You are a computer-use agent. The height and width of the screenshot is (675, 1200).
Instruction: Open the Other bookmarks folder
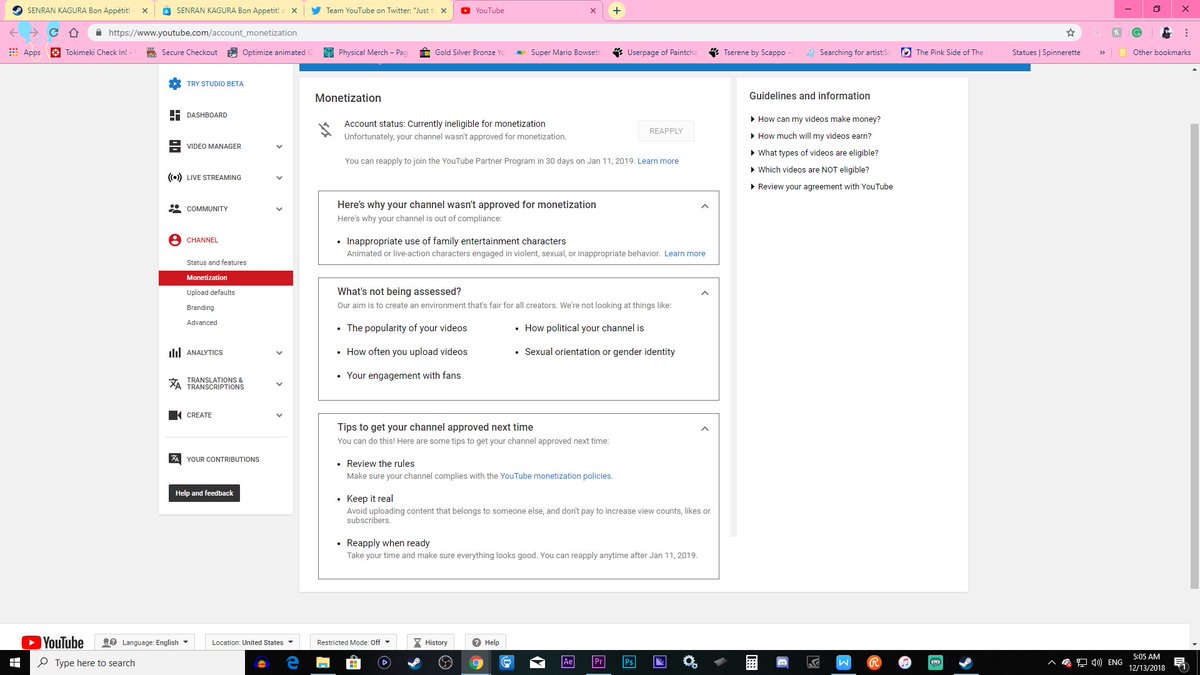tap(1155, 52)
